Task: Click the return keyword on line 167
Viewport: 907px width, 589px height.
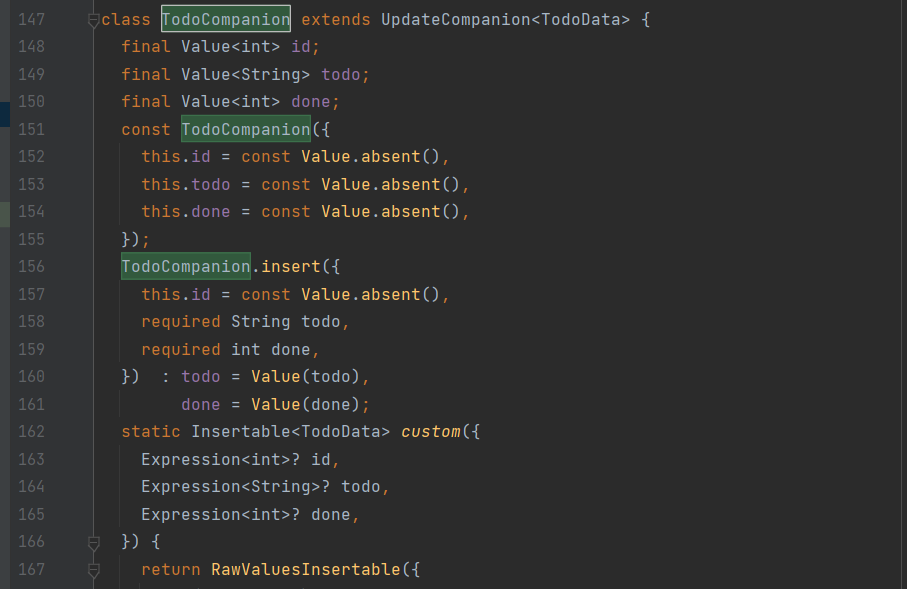Action: 171,569
